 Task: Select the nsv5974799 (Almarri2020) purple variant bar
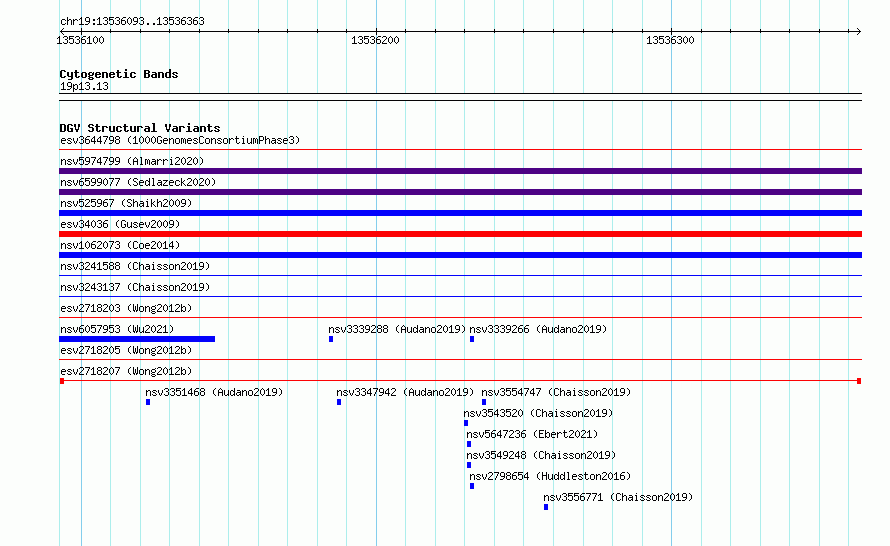coord(460,171)
